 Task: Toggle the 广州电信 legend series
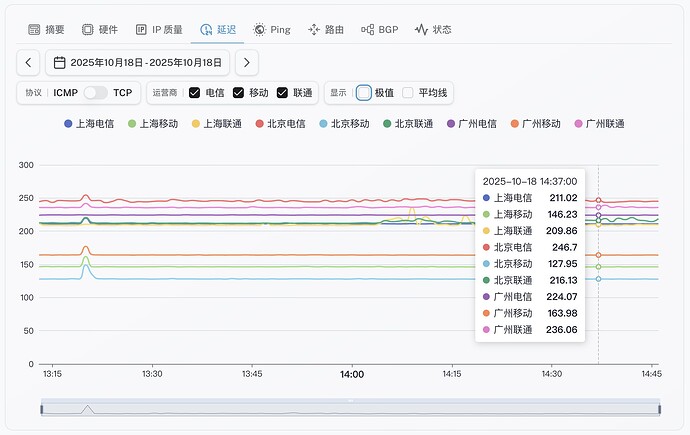(x=472, y=124)
